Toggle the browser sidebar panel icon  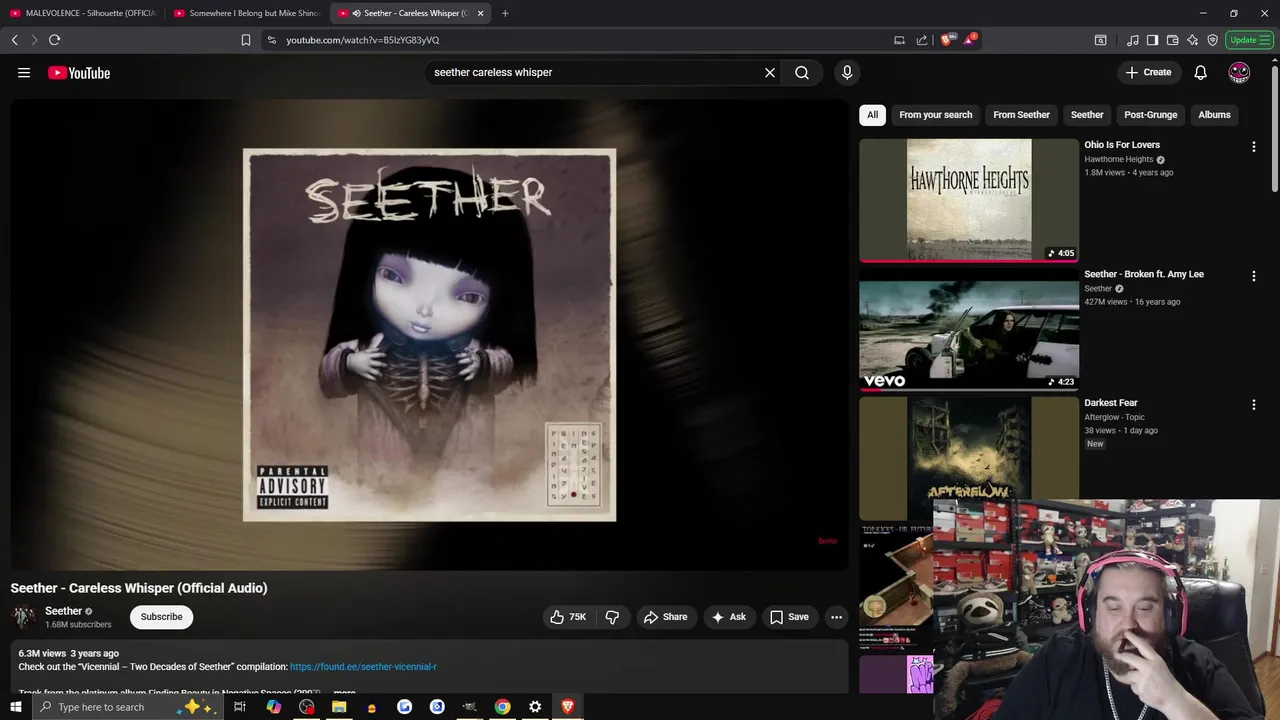(1152, 40)
